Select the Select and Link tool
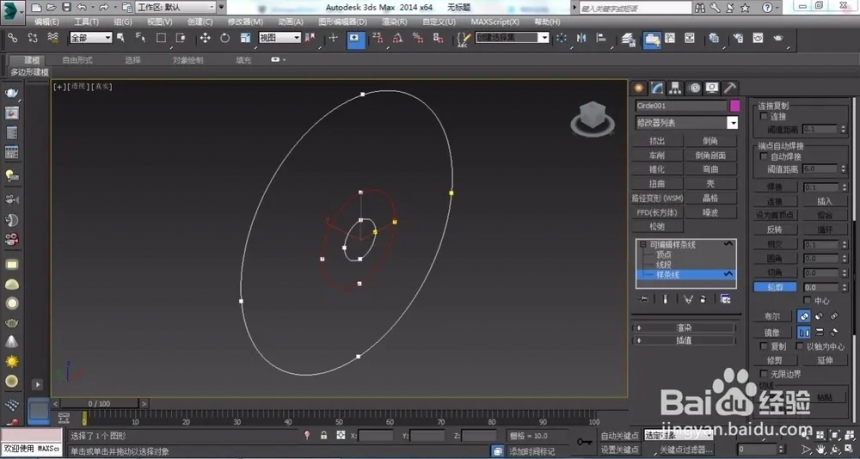860x459 pixels. (12, 38)
